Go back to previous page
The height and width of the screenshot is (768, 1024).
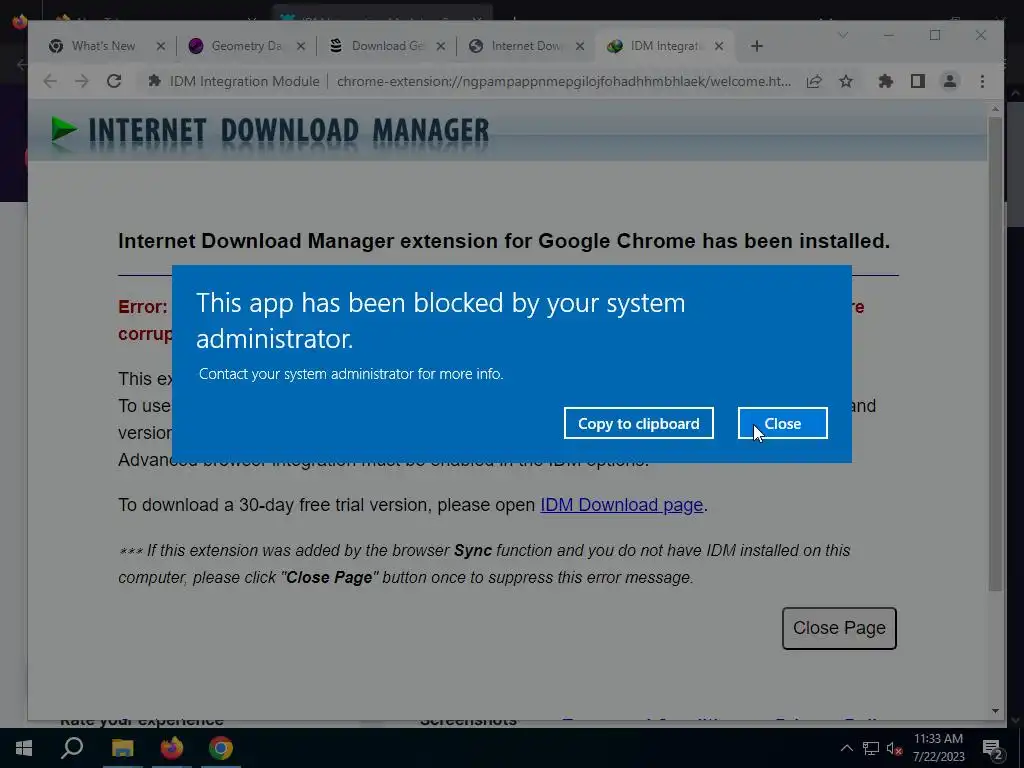pos(50,81)
